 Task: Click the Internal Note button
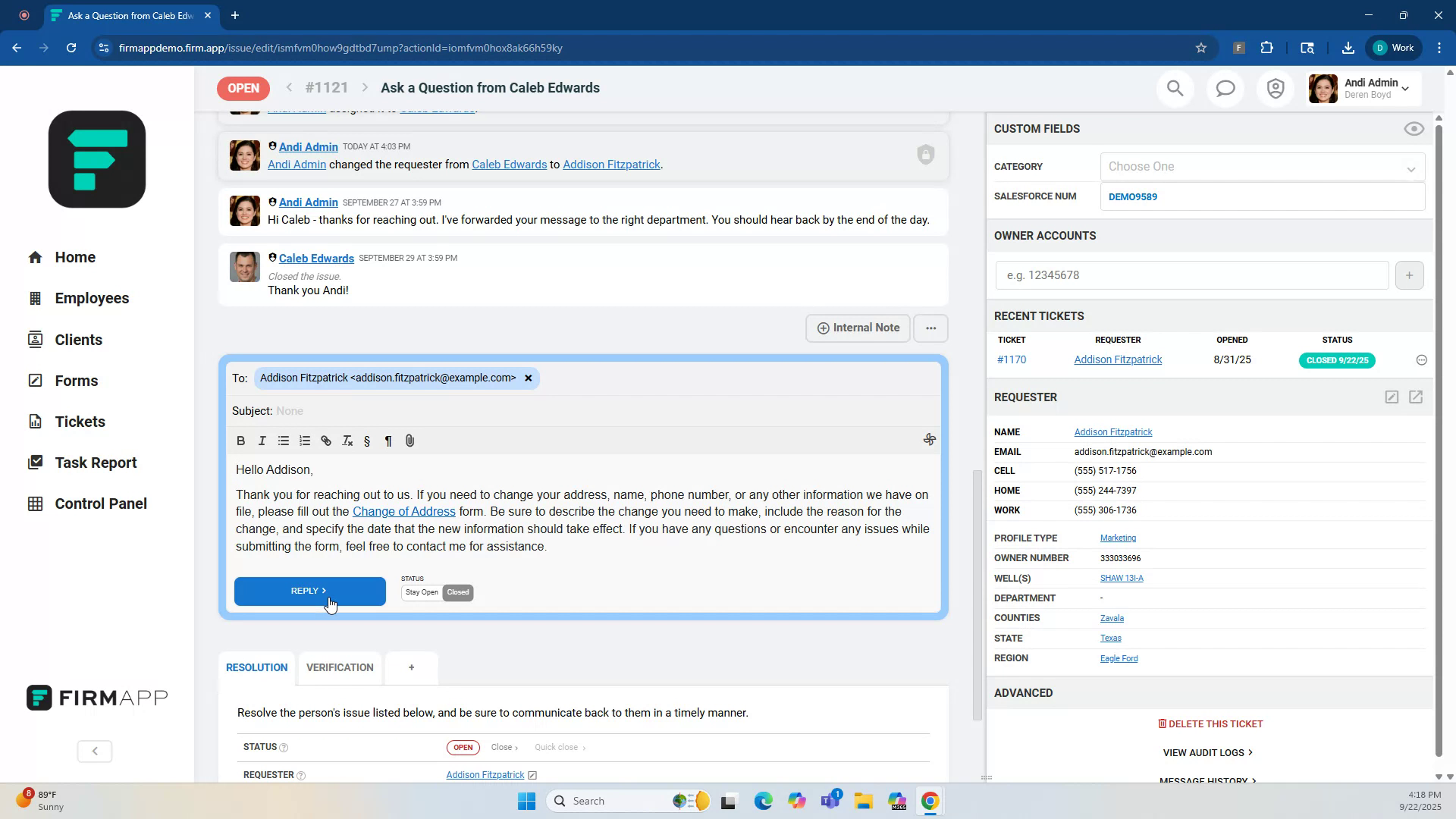(857, 328)
